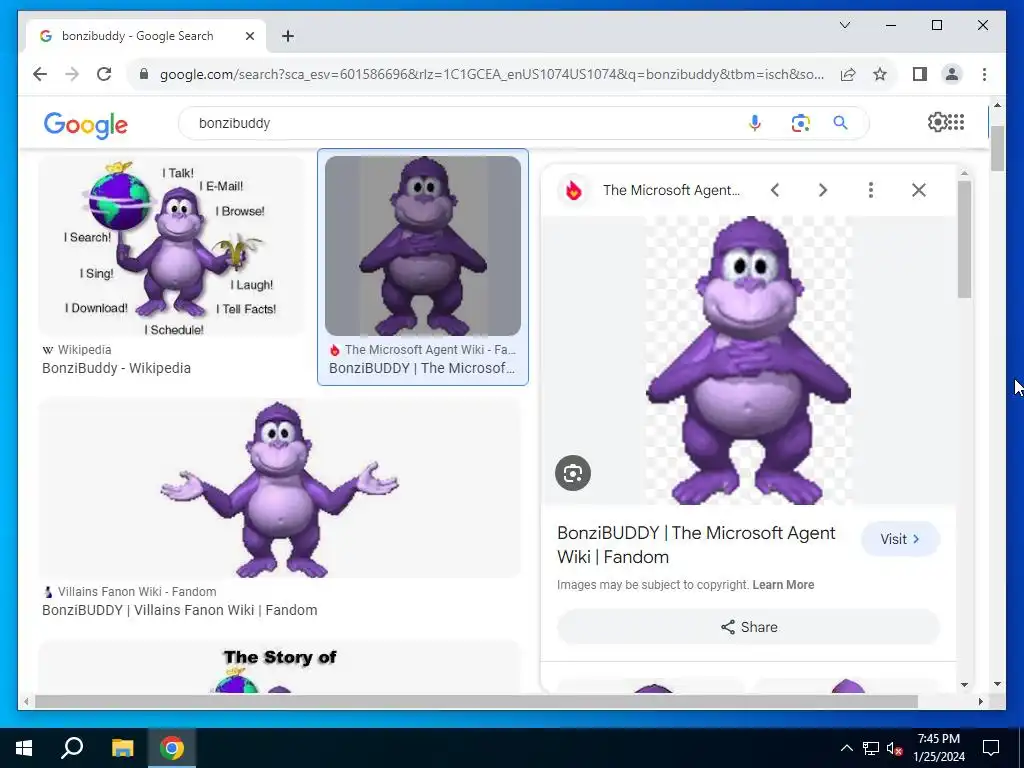Click the page scroll-up arrow
The width and height of the screenshot is (1024, 768).
[997, 104]
